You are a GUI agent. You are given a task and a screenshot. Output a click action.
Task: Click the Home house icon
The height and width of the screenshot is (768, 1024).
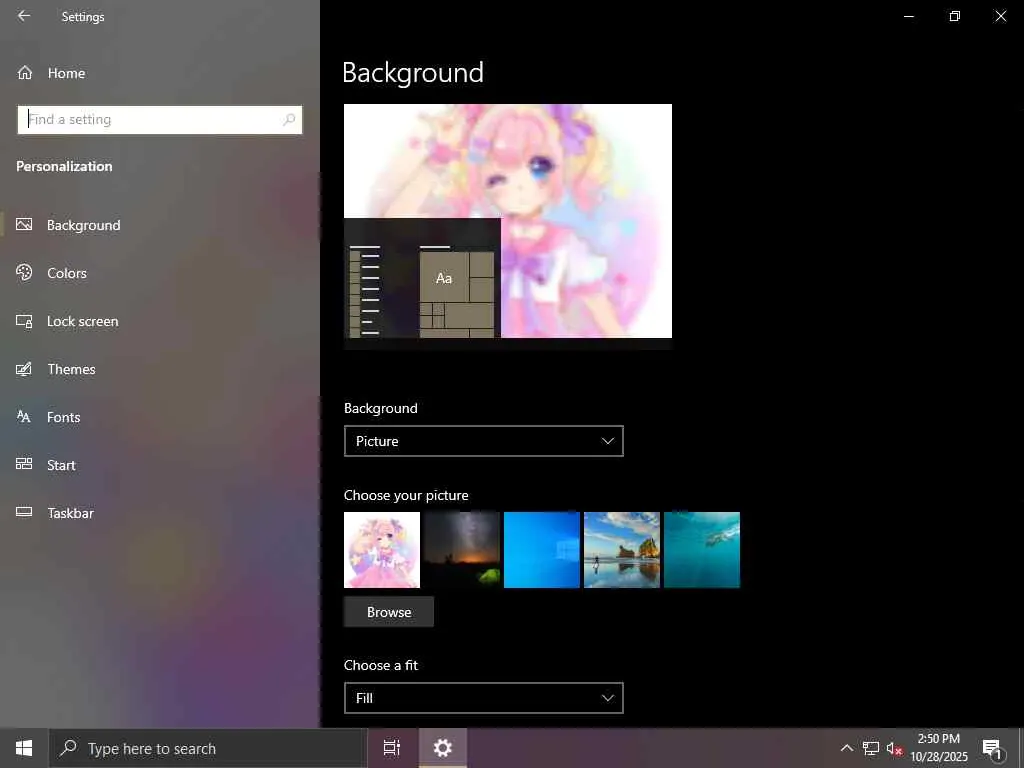25,72
